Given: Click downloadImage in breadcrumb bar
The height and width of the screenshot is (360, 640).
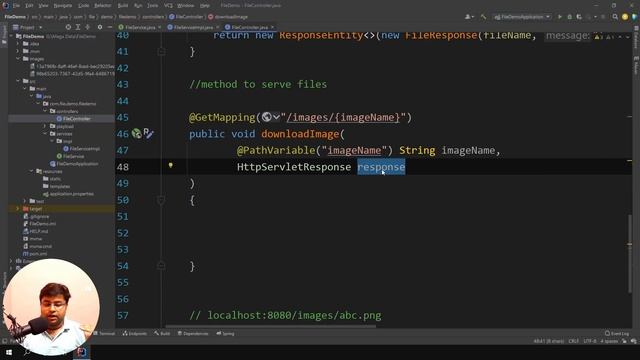Looking at the screenshot, I should point(228,17).
